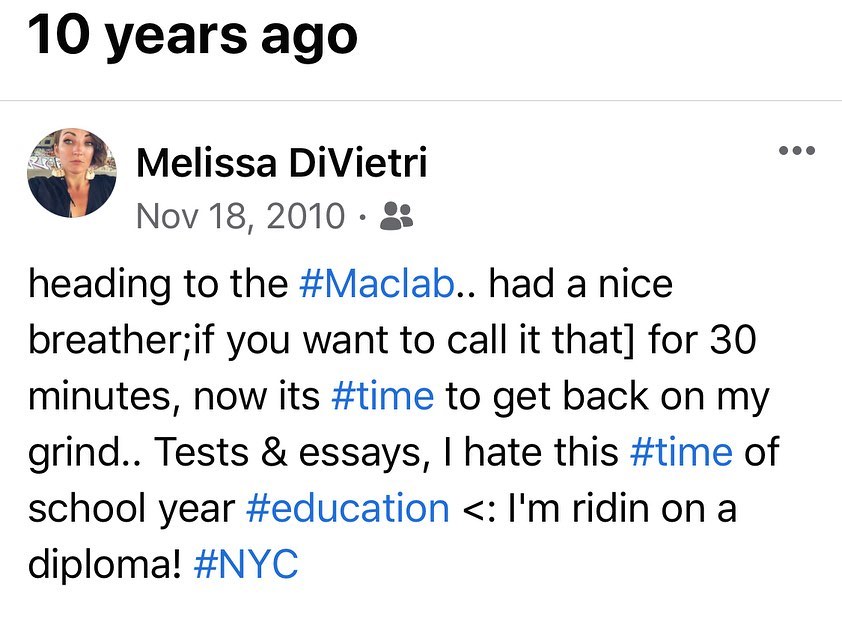Open the Melissa DiVietri profile name
Screen dimensions: 842x631
281,163
